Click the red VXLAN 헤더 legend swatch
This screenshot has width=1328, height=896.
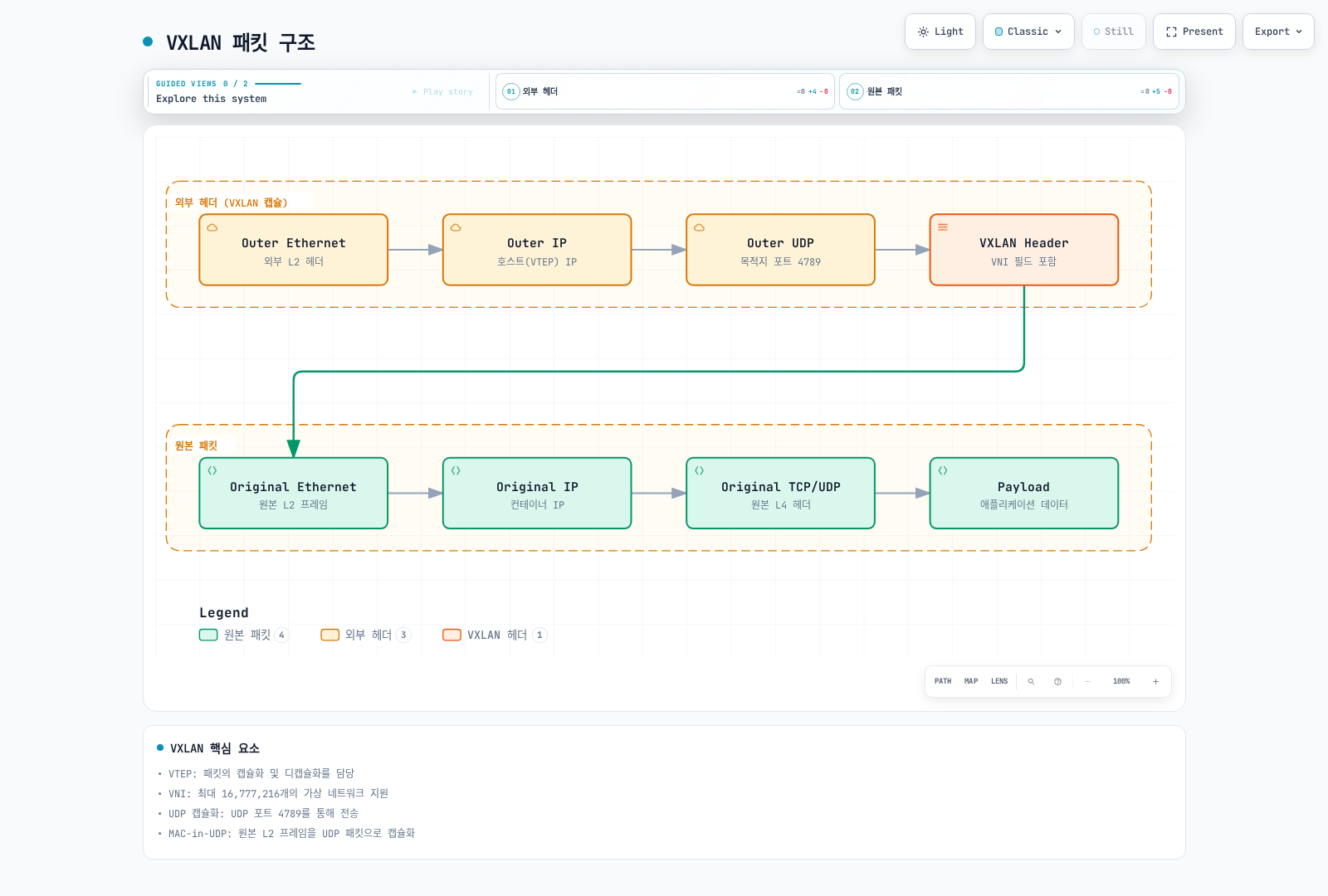452,635
